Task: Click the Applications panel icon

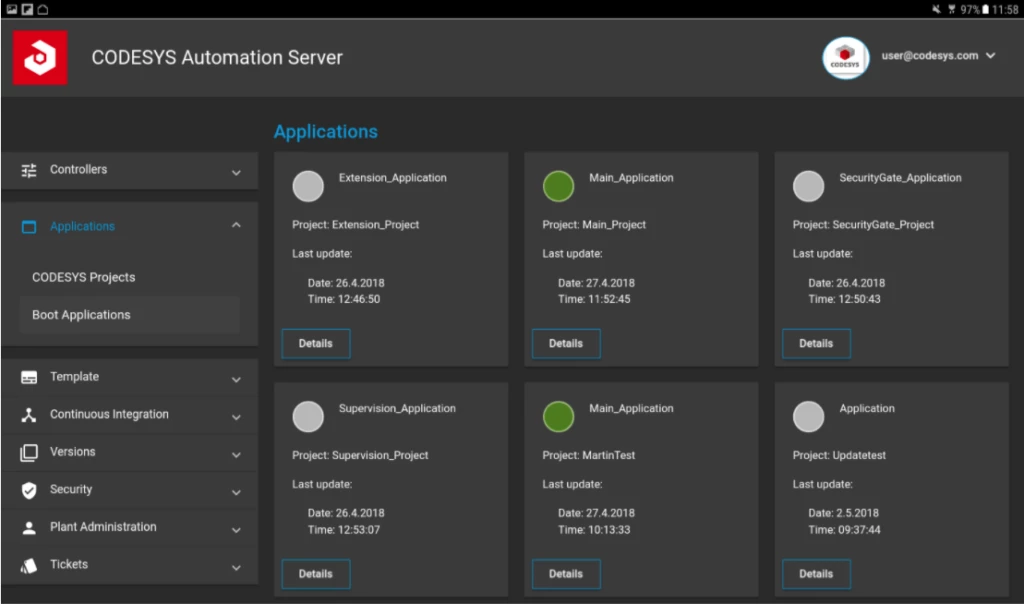Action: point(31,226)
